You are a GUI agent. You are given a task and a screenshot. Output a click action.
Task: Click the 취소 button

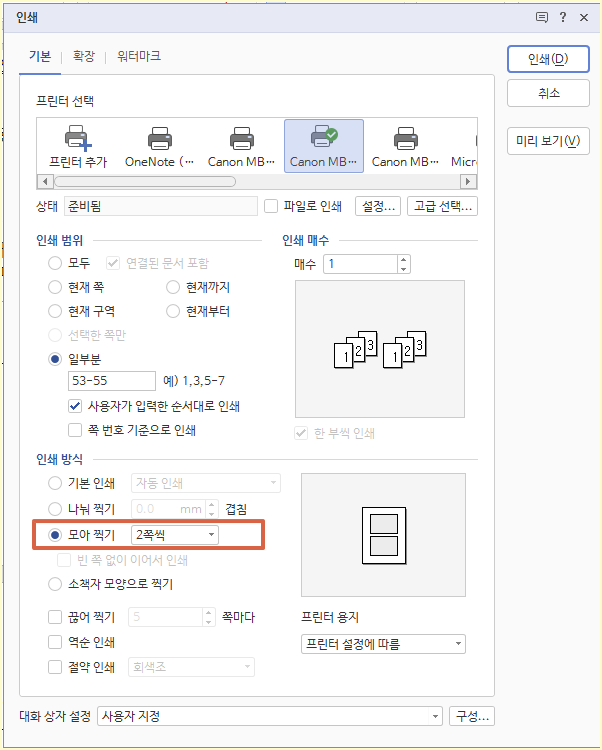click(x=548, y=93)
